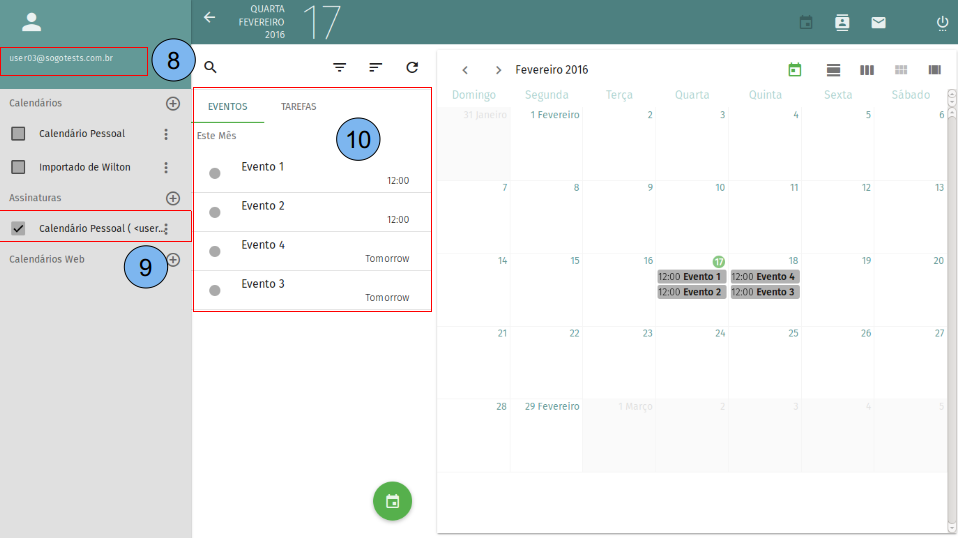Click the green create event button
Viewport: 960px width, 538px height.
tap(392, 501)
